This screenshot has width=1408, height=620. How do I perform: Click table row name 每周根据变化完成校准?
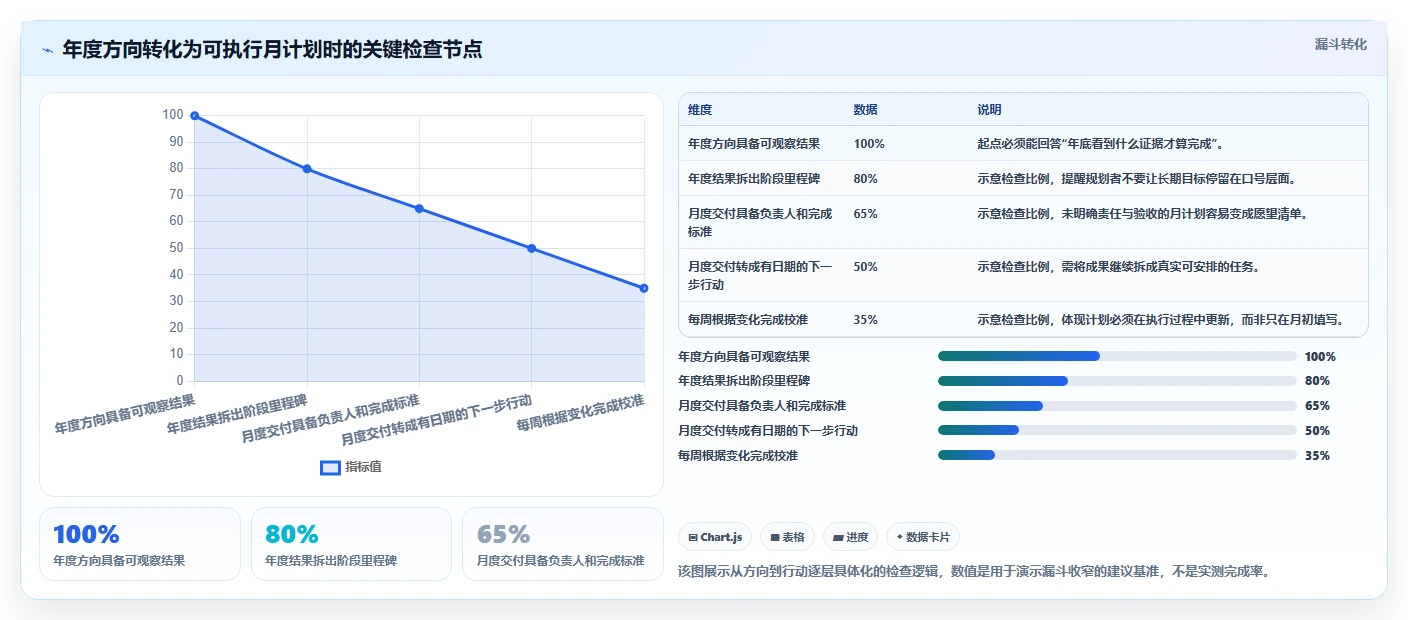(748, 320)
